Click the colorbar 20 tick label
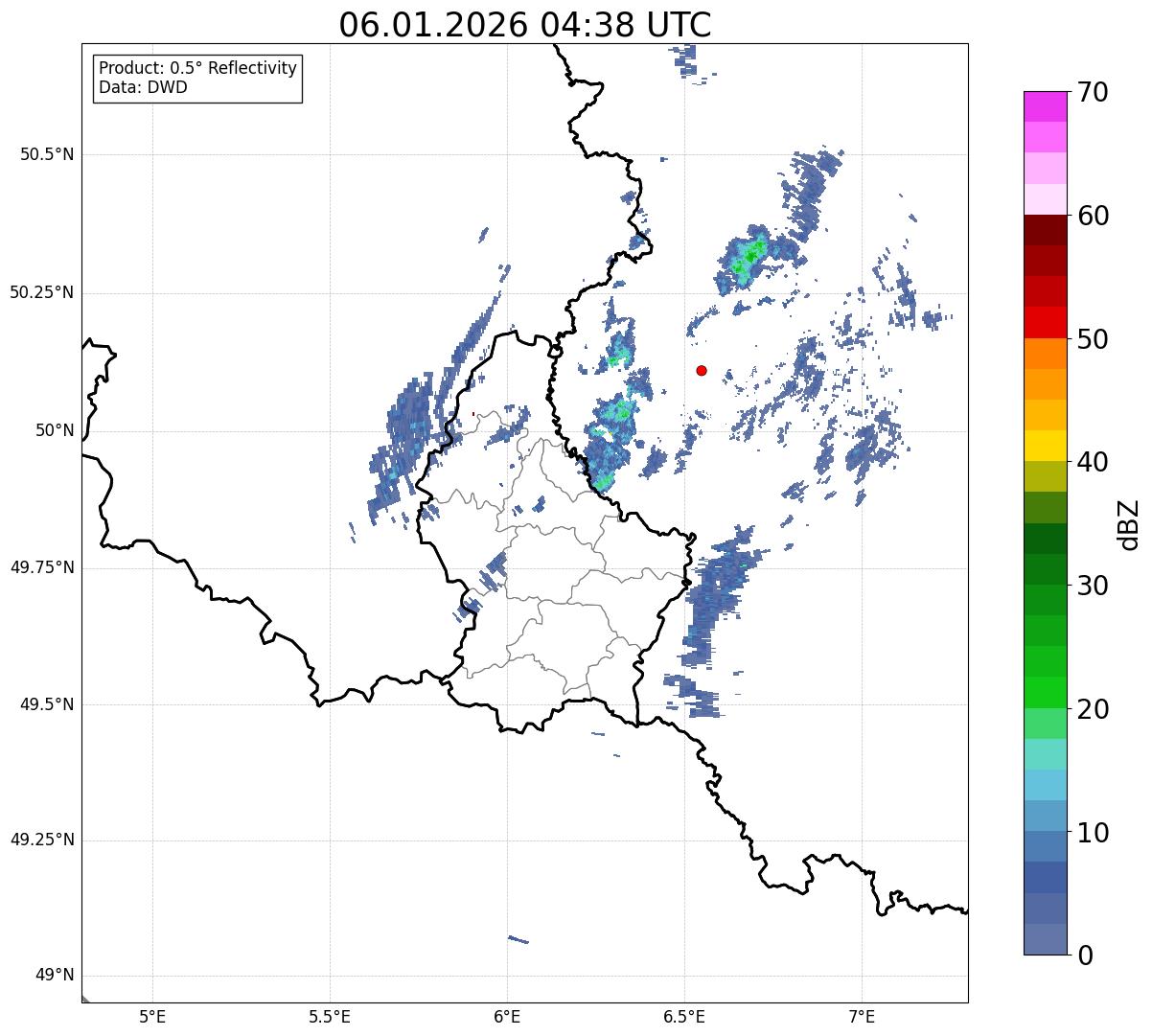This screenshot has width=1152, height=1036. (1093, 709)
